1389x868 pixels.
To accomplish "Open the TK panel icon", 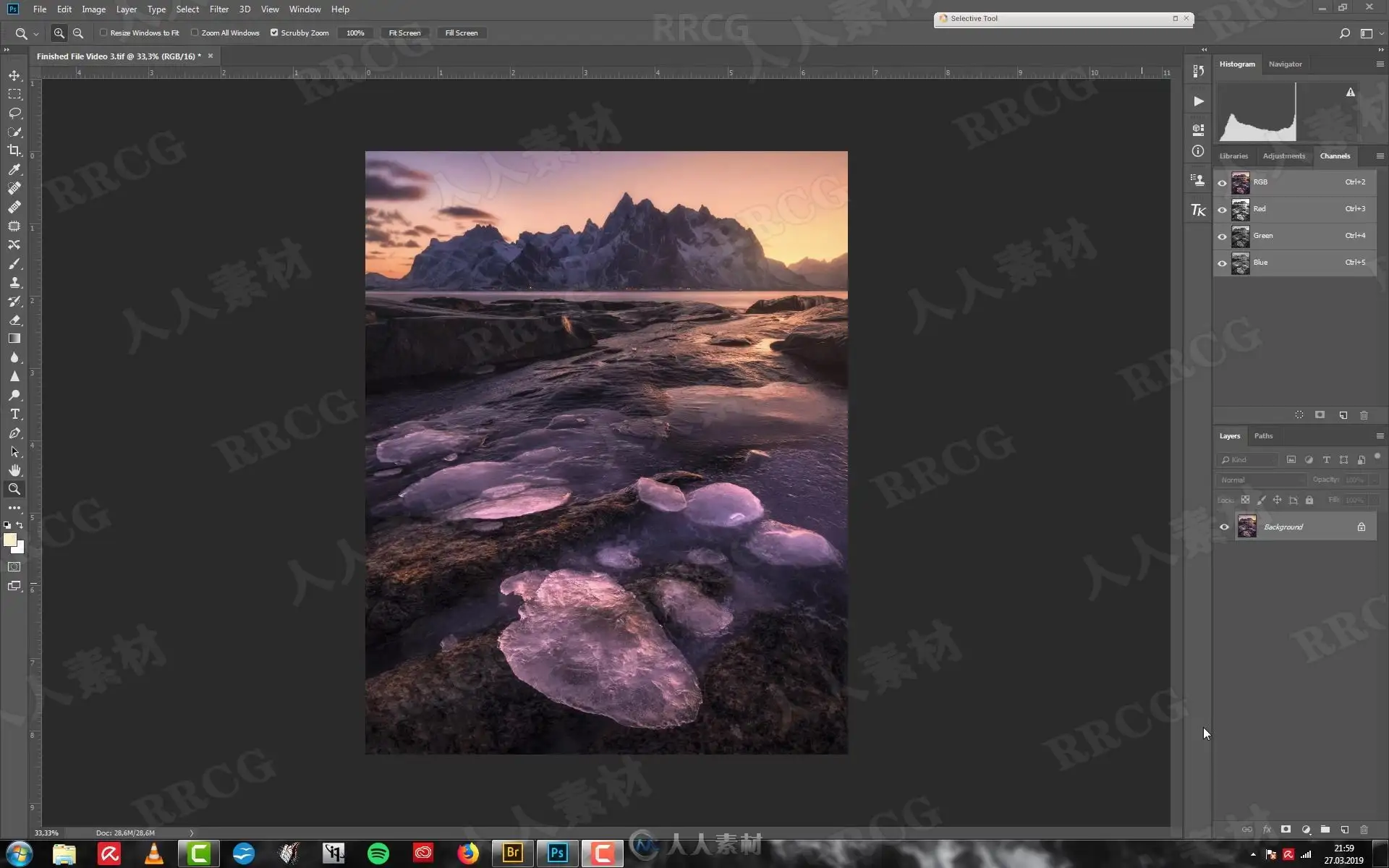I will coord(1198,210).
